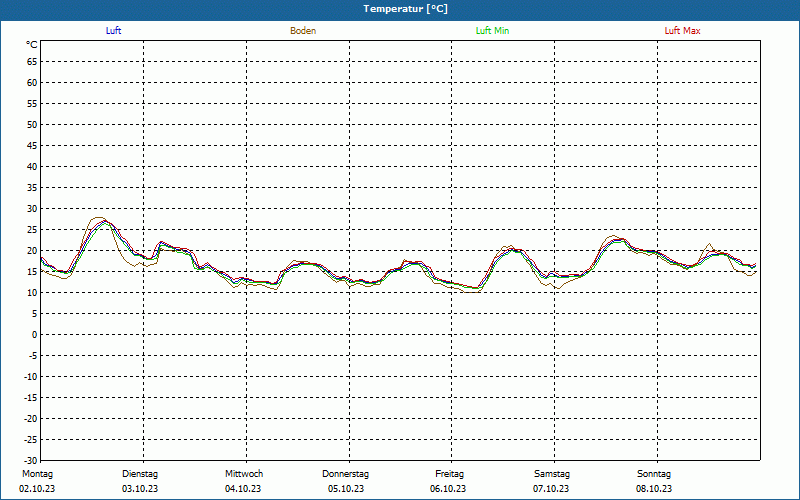Click the 06.10.23 date label
Viewport: 800px width, 500px height.
pyautogui.click(x=448, y=489)
